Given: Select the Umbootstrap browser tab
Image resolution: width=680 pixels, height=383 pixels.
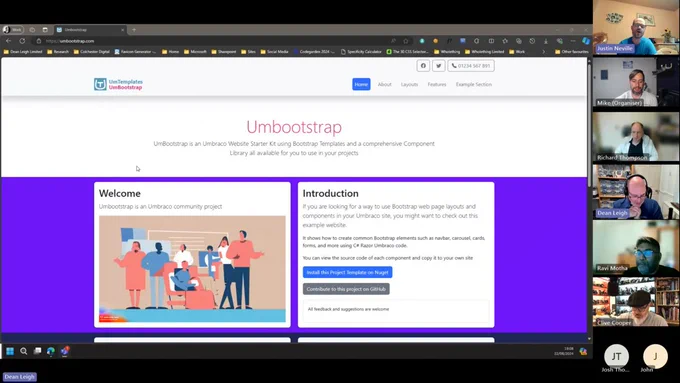Looking at the screenshot, I should point(90,29).
